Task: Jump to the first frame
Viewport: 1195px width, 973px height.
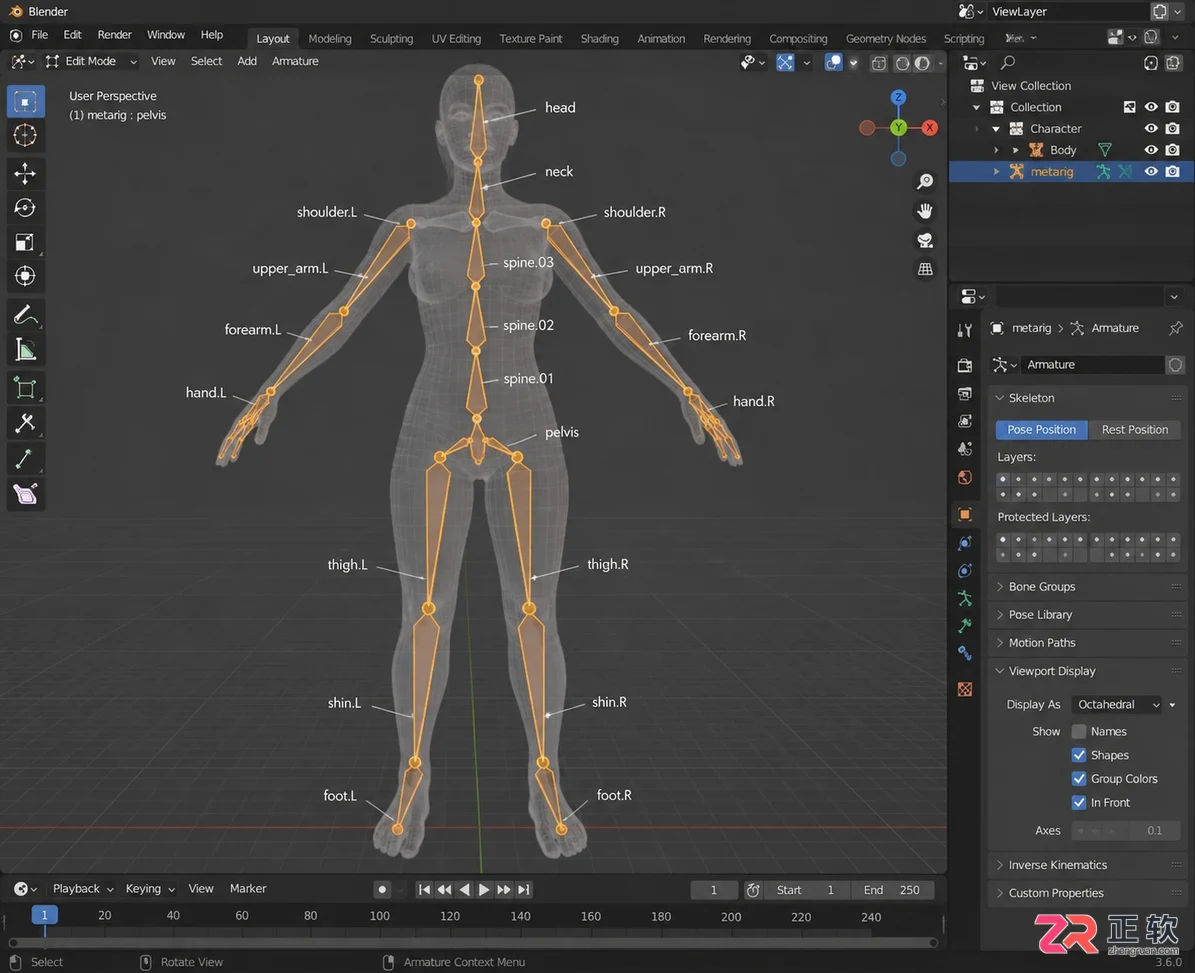Action: [x=424, y=889]
